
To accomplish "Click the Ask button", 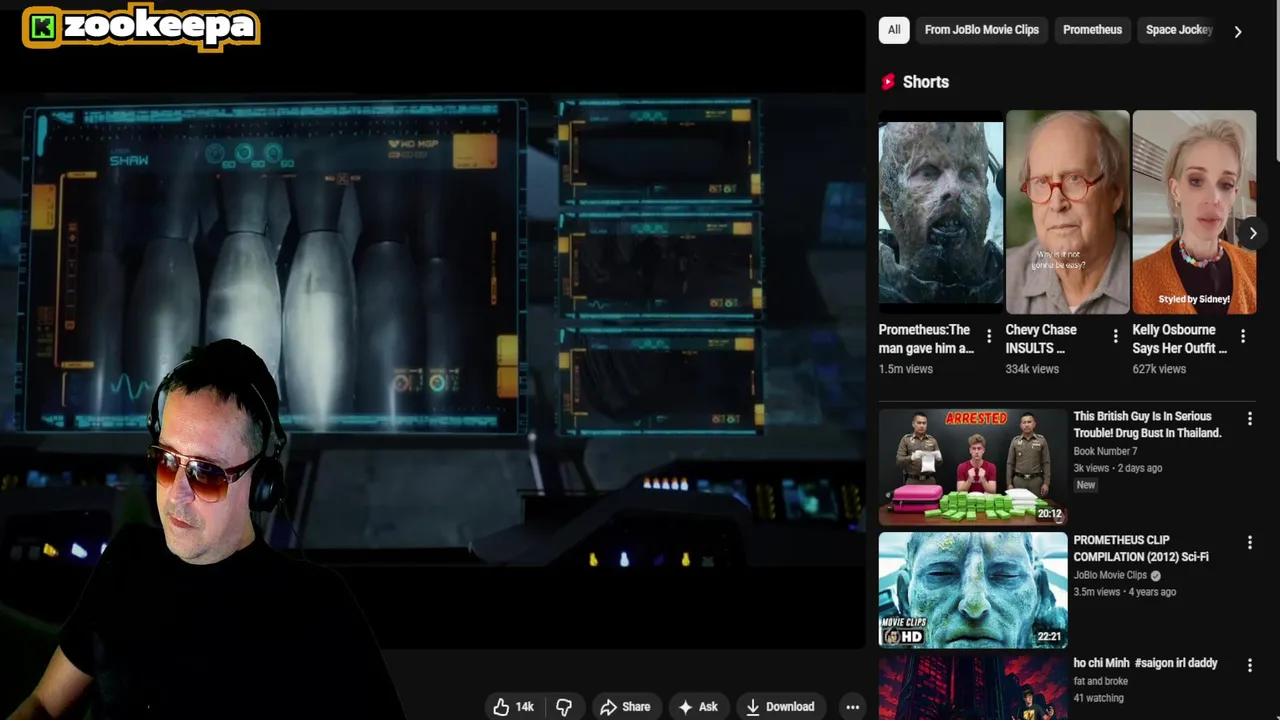I will [x=697, y=707].
